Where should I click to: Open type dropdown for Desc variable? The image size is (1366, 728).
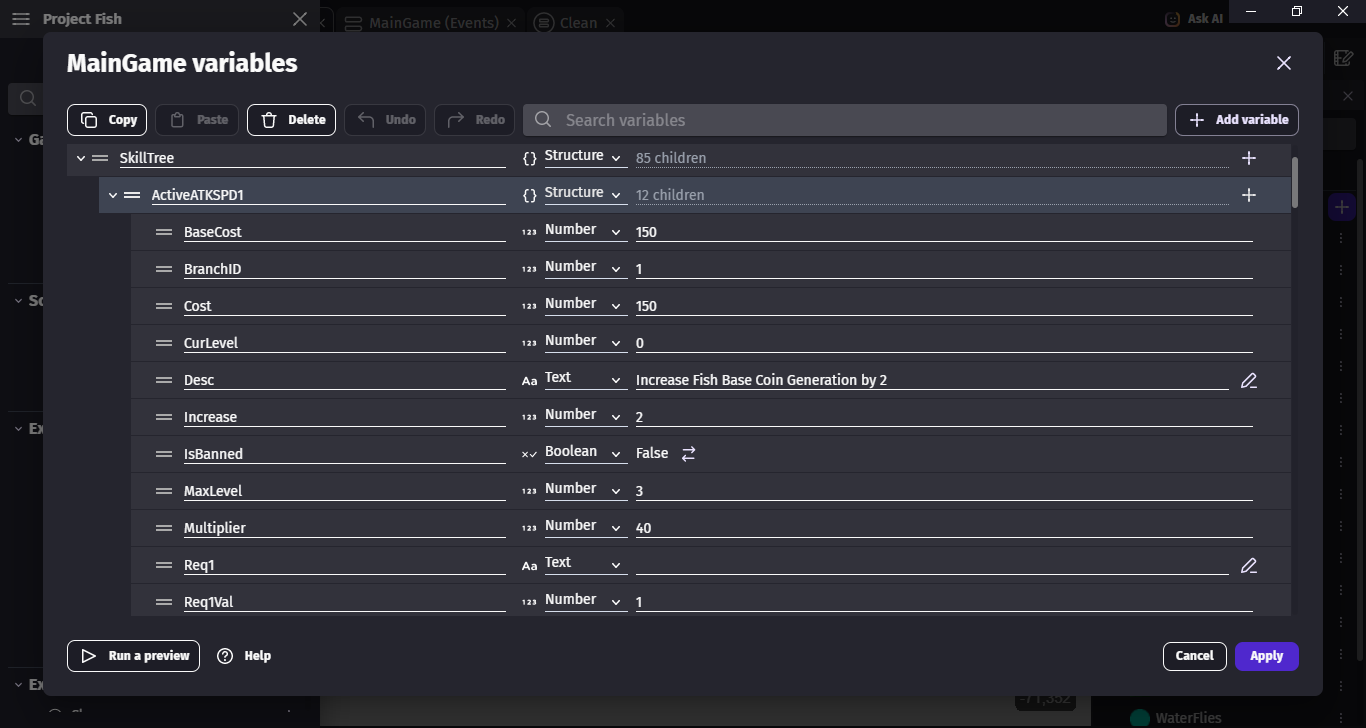click(585, 379)
